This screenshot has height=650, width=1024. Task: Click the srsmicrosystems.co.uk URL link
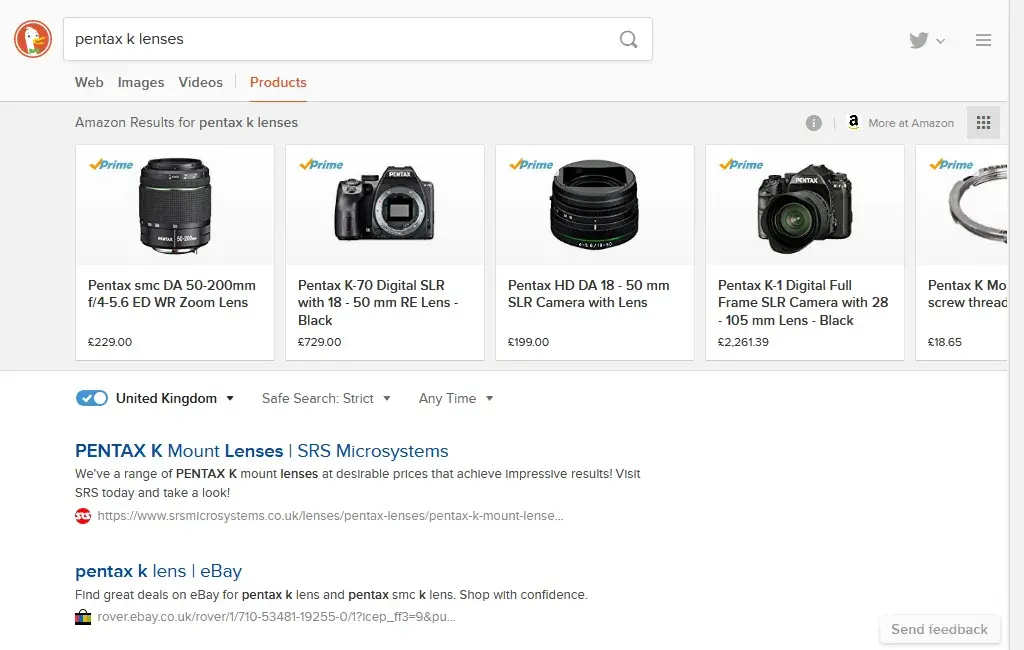tap(330, 515)
